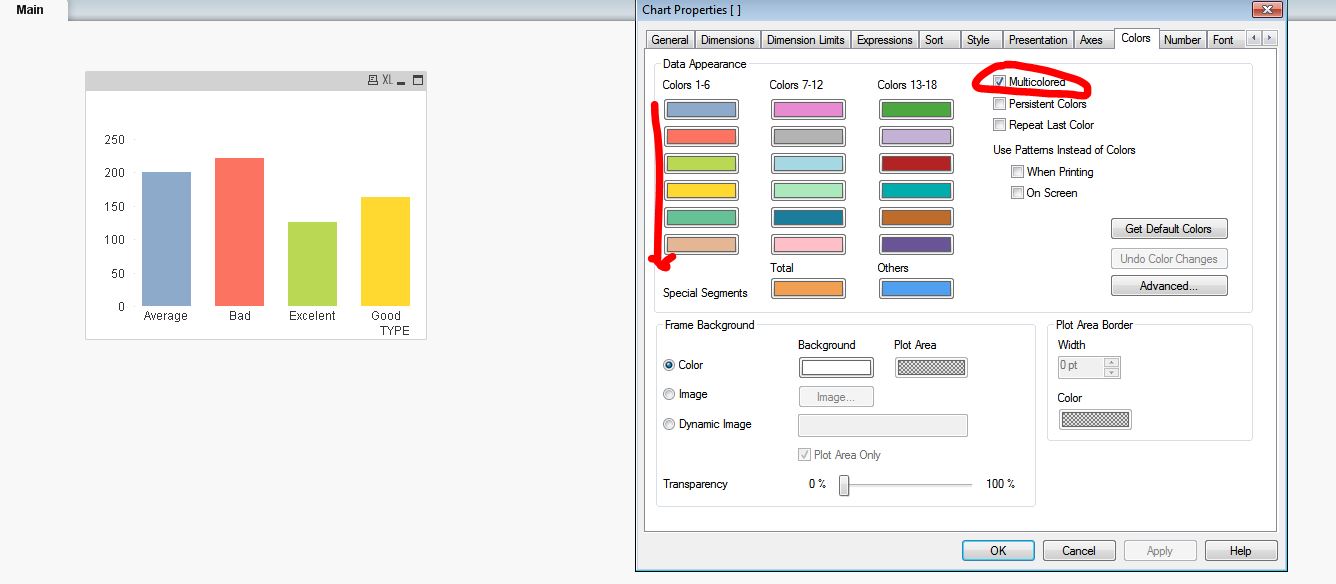
Task: Edit the orange Total segment swatch
Action: click(x=808, y=289)
